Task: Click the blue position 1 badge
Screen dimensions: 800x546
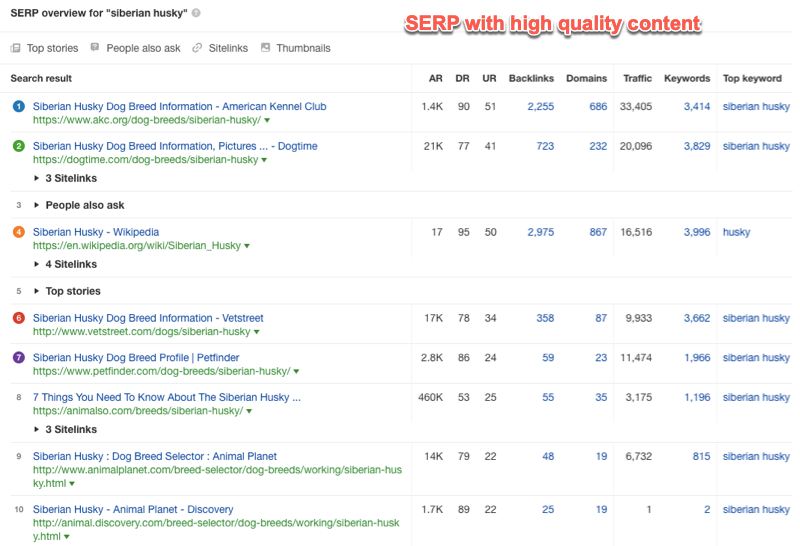Action: click(18, 106)
